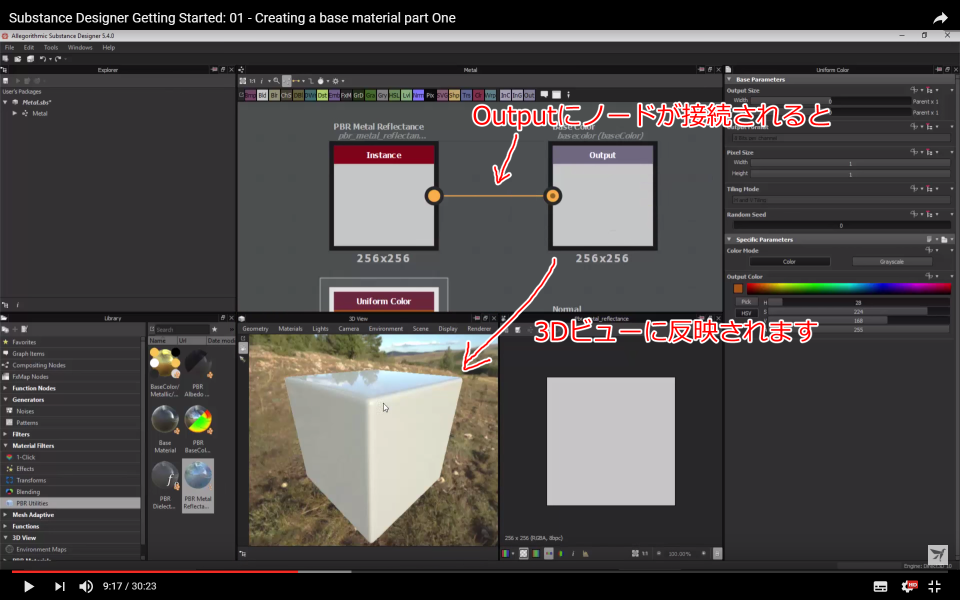Toggle the Library favorites star filter
Screen dimensions: 960x600
pos(214,329)
